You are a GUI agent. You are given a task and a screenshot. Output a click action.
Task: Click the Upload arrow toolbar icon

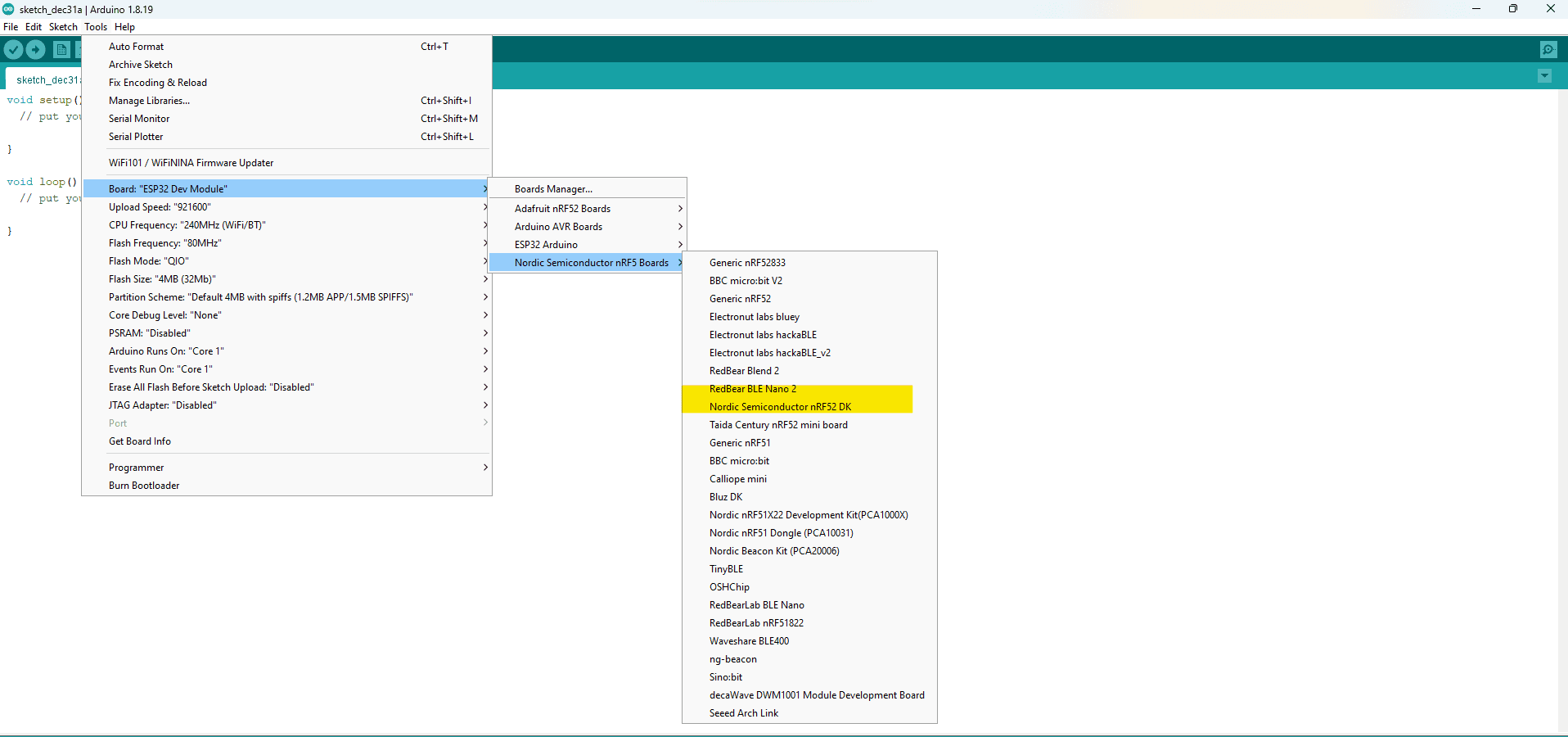(36, 50)
